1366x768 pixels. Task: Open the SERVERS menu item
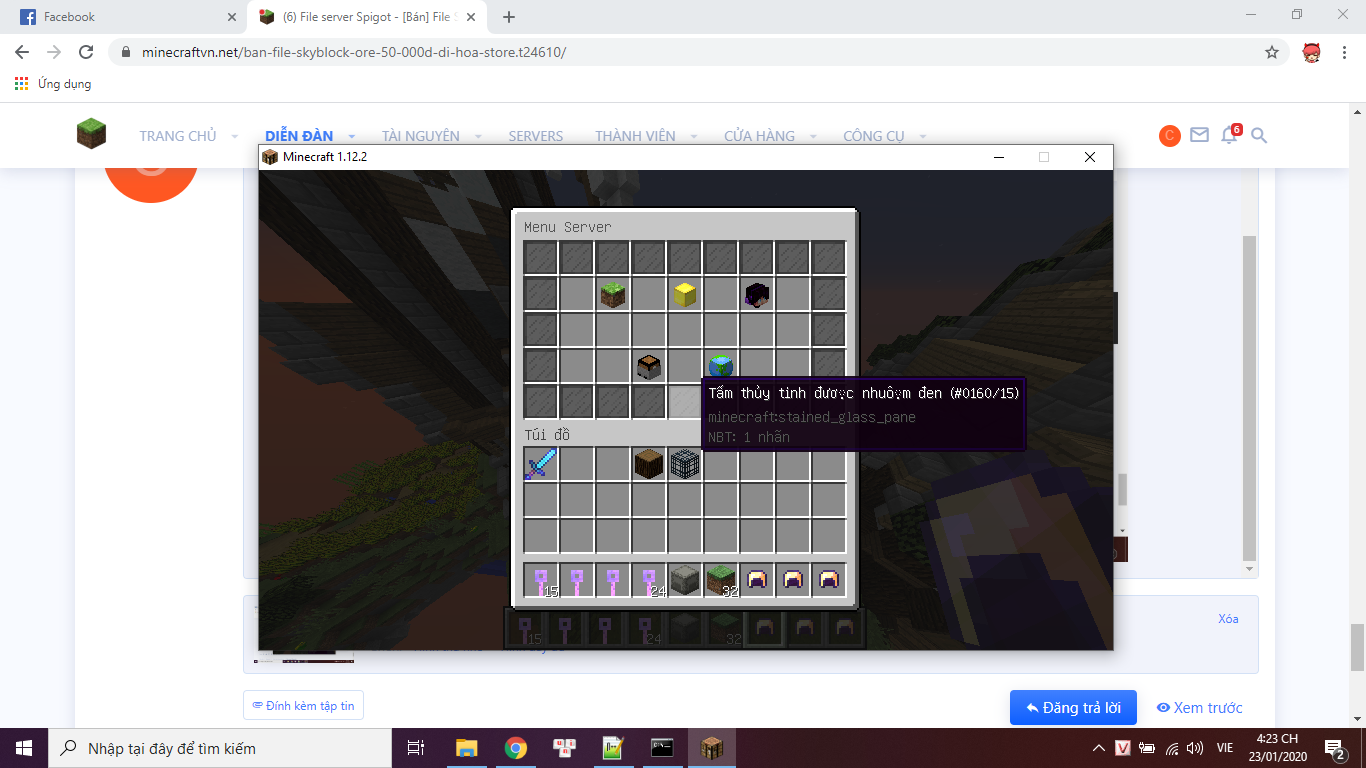click(536, 136)
